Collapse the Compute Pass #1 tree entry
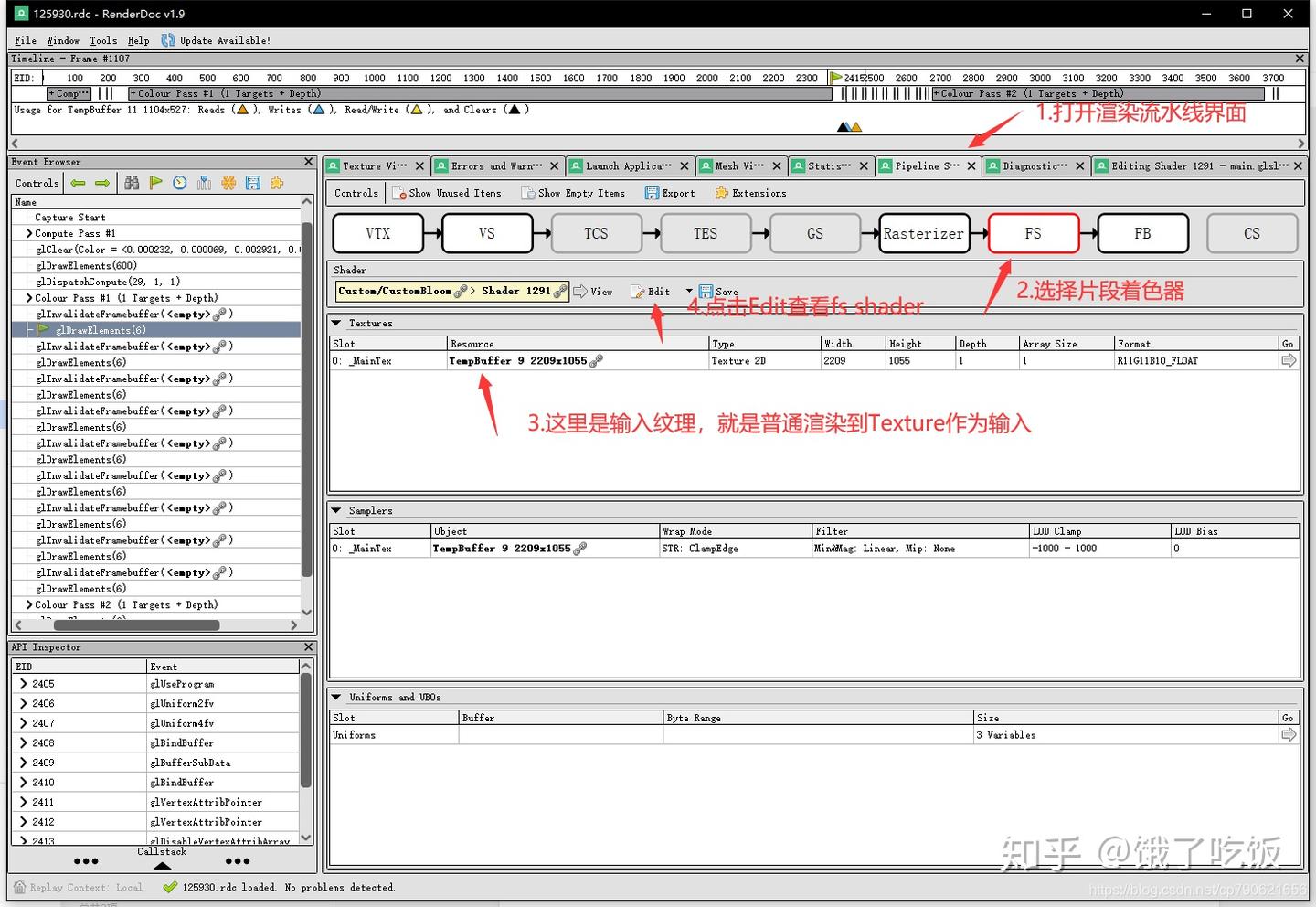This screenshot has height=907, width=1316. tap(28, 233)
